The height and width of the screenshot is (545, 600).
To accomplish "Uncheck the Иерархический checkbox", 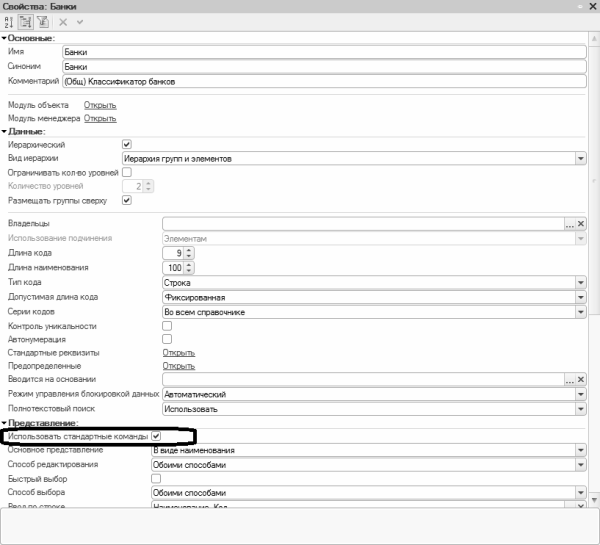I will 127,144.
